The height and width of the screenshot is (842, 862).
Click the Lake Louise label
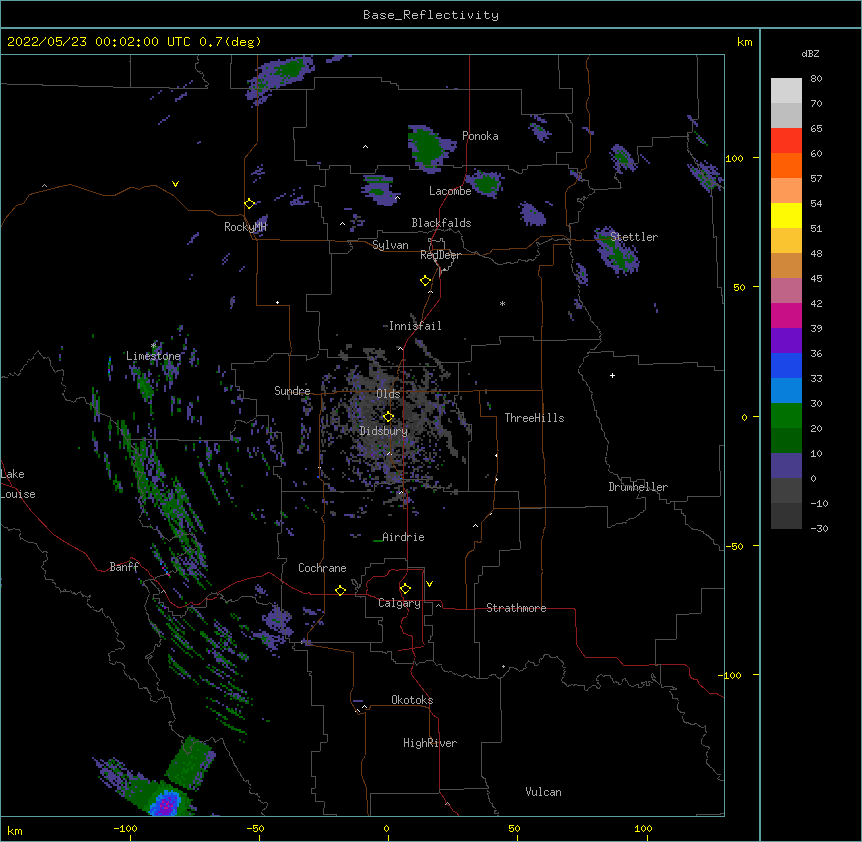click(18, 484)
